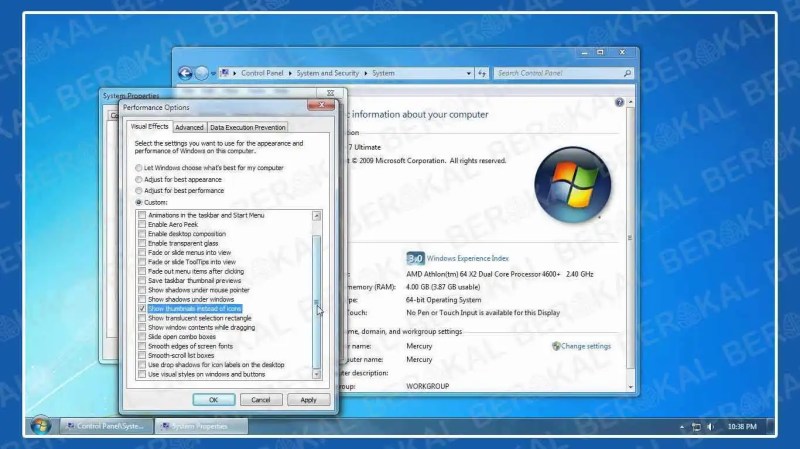800x449 pixels.
Task: Expand the arrow before Control Panel breadcrumb
Action: tap(235, 73)
